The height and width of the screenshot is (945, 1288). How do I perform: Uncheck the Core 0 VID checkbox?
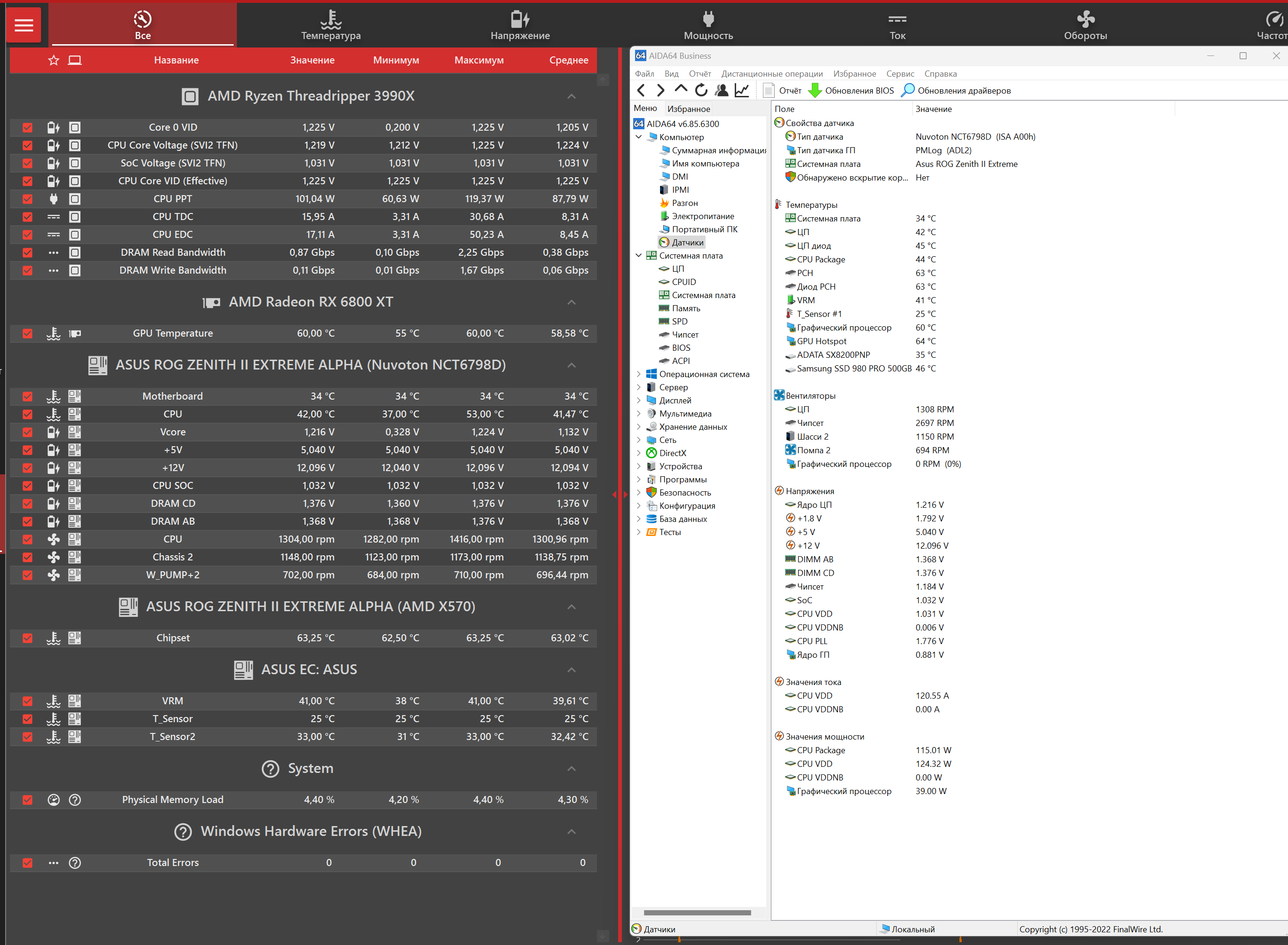tap(27, 127)
